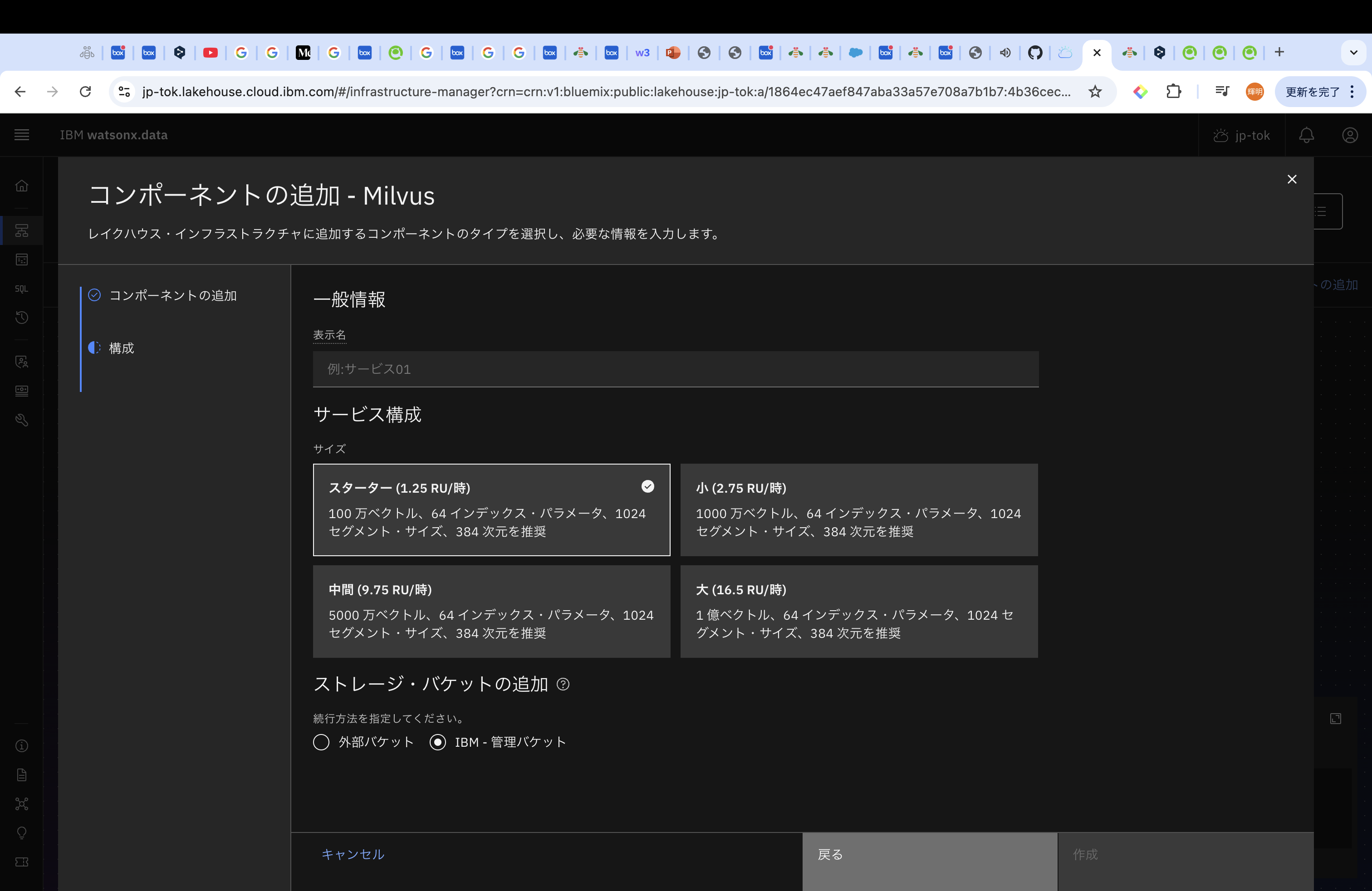The width and height of the screenshot is (1372, 891).
Task: Click the storage bucket help icon
Action: pos(563,684)
